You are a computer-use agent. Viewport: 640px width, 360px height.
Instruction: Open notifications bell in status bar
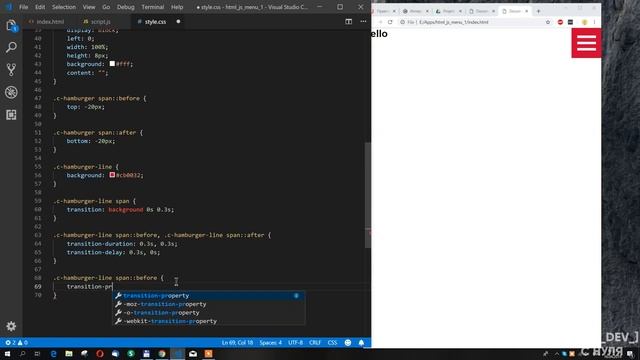tap(361, 342)
